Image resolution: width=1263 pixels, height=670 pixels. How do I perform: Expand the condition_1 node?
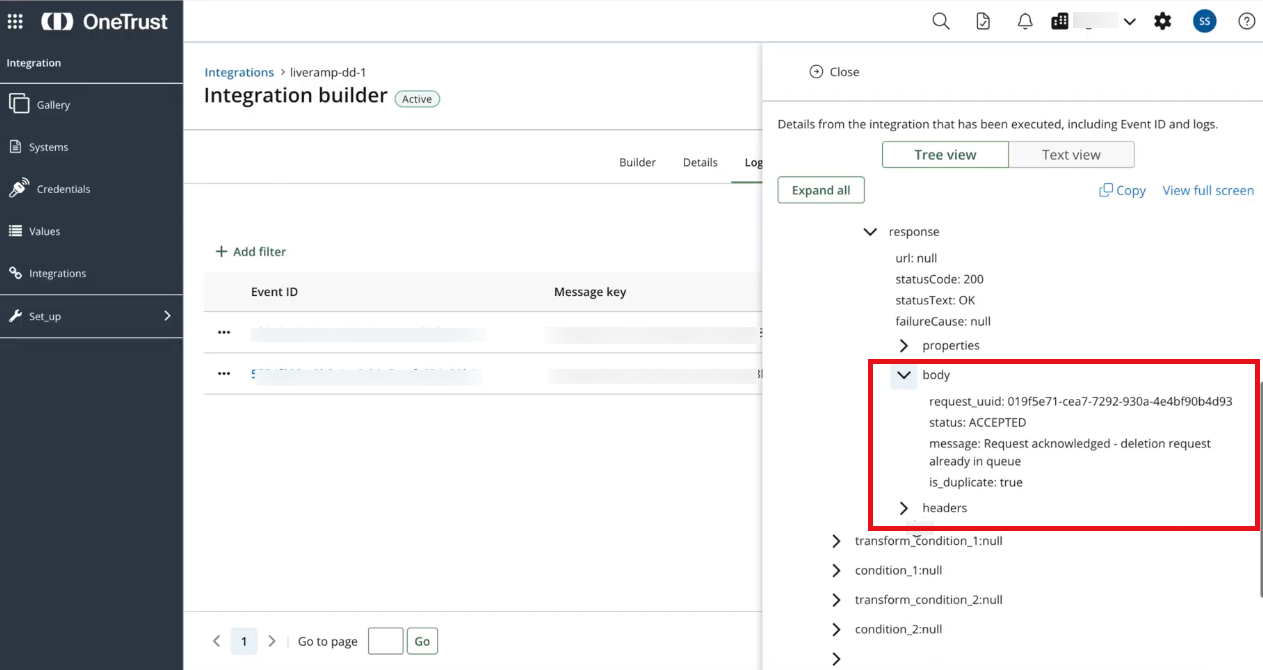click(x=837, y=570)
